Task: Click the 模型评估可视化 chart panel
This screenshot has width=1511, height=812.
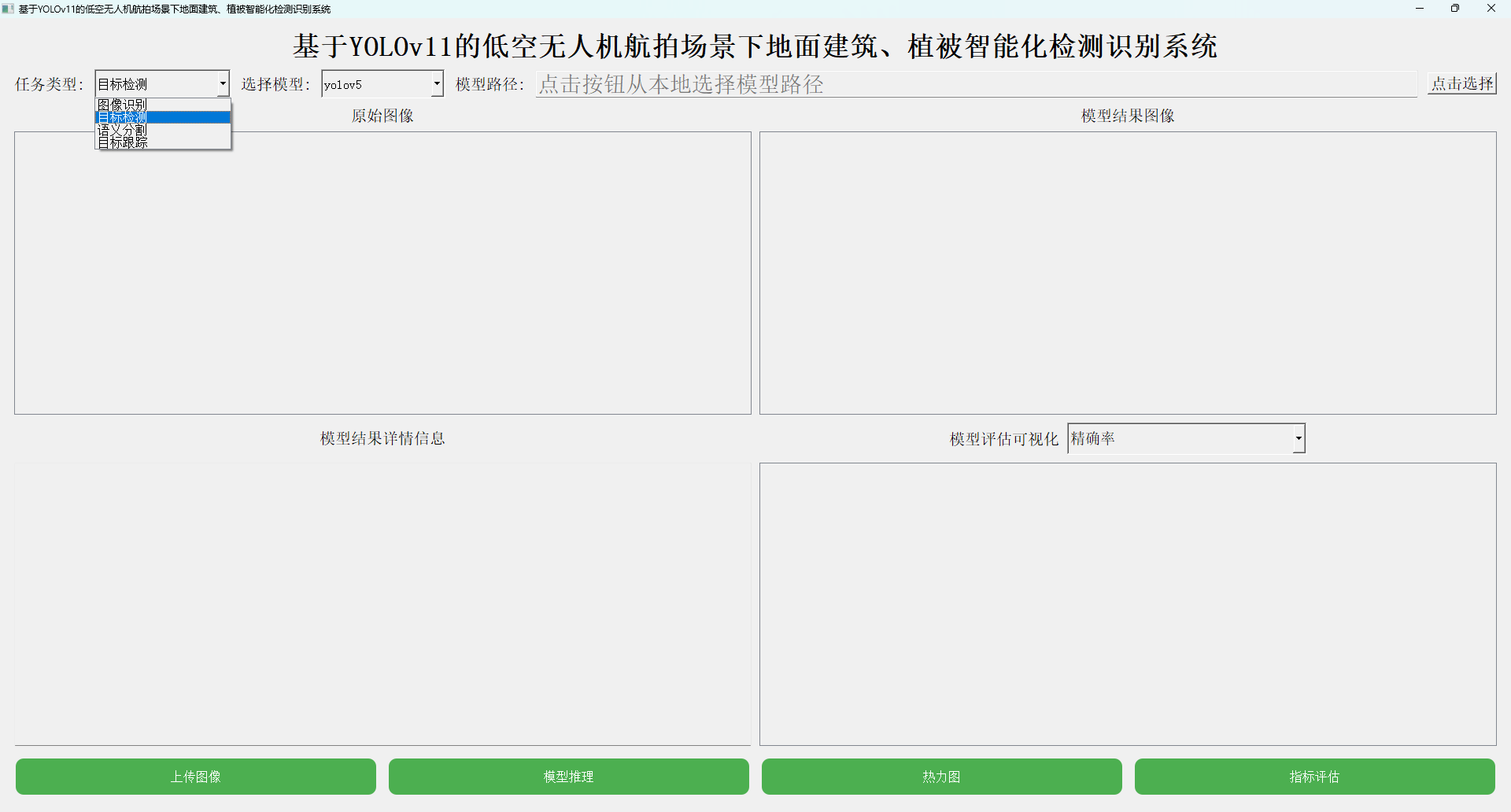Action: (x=1128, y=604)
